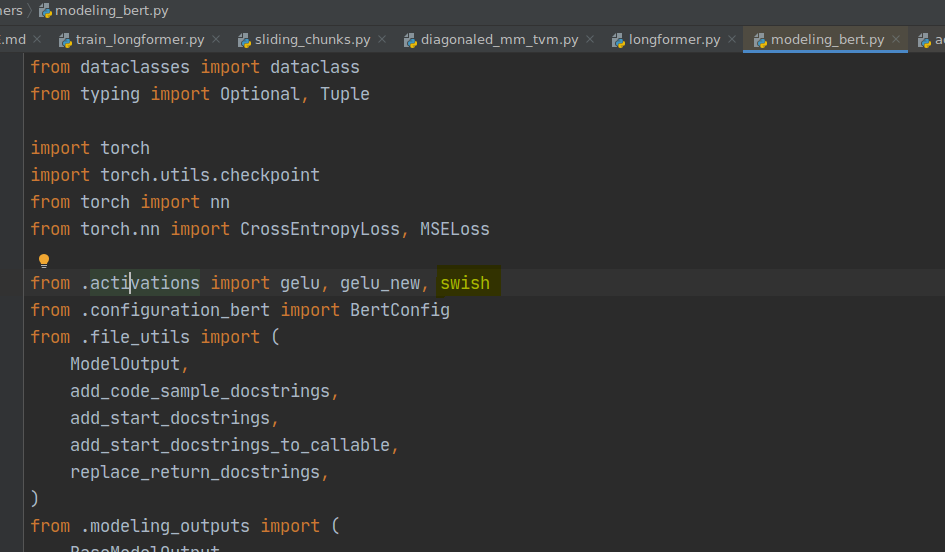Click .modeling_outputs module name
This screenshot has height=552, width=945.
(165, 525)
